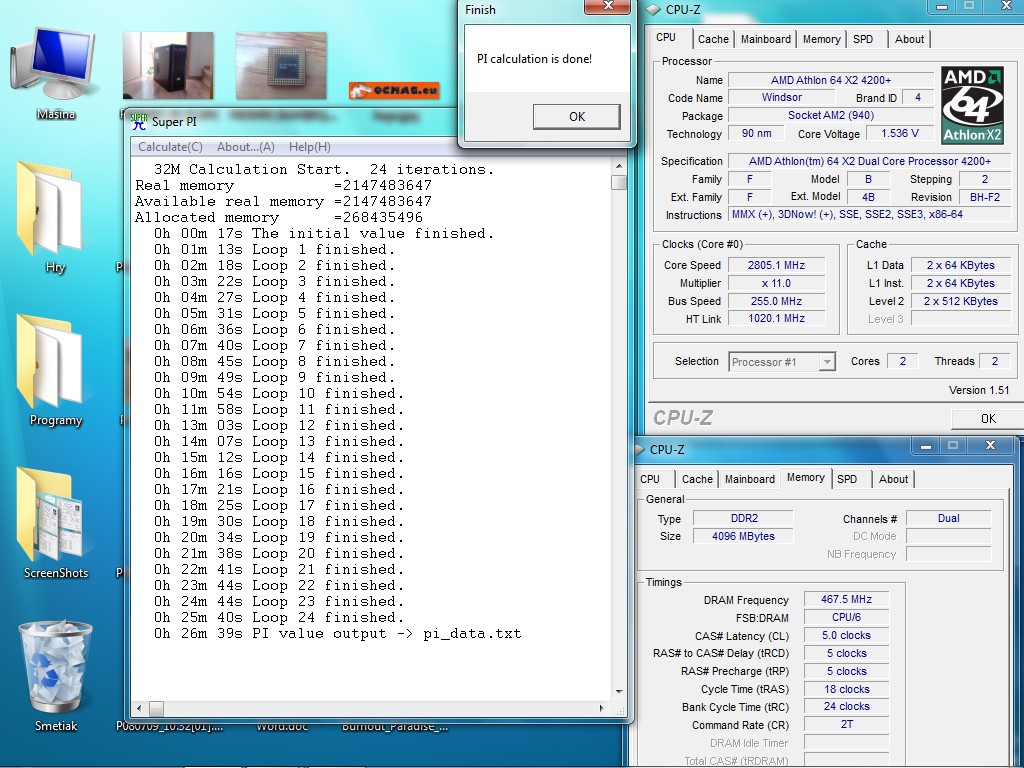Click the Bus Speed 255.0 MHz value
Image resolution: width=1024 pixels, height=768 pixels.
pos(776,301)
